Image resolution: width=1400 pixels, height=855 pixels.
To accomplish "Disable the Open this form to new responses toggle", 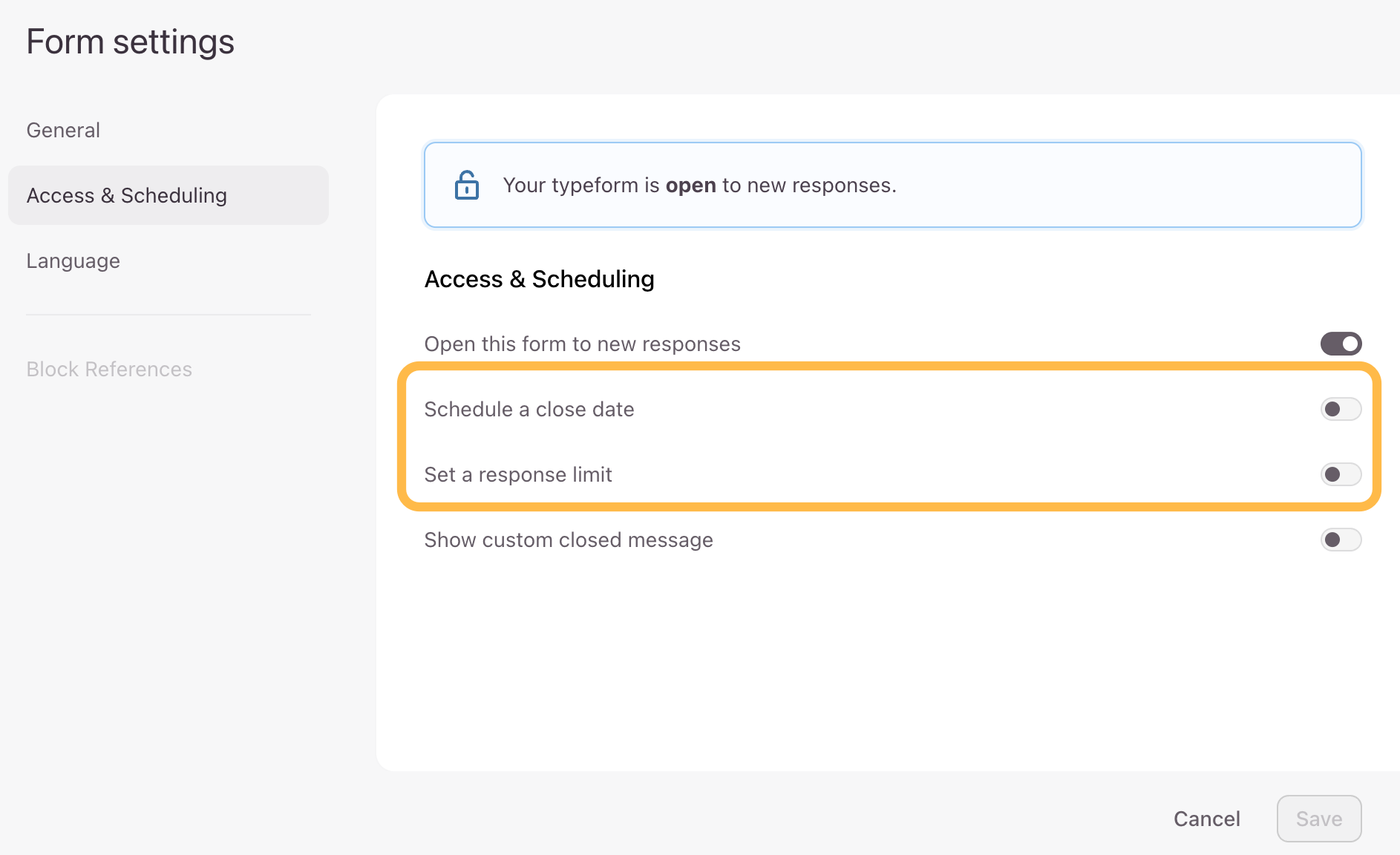I will [1340, 344].
